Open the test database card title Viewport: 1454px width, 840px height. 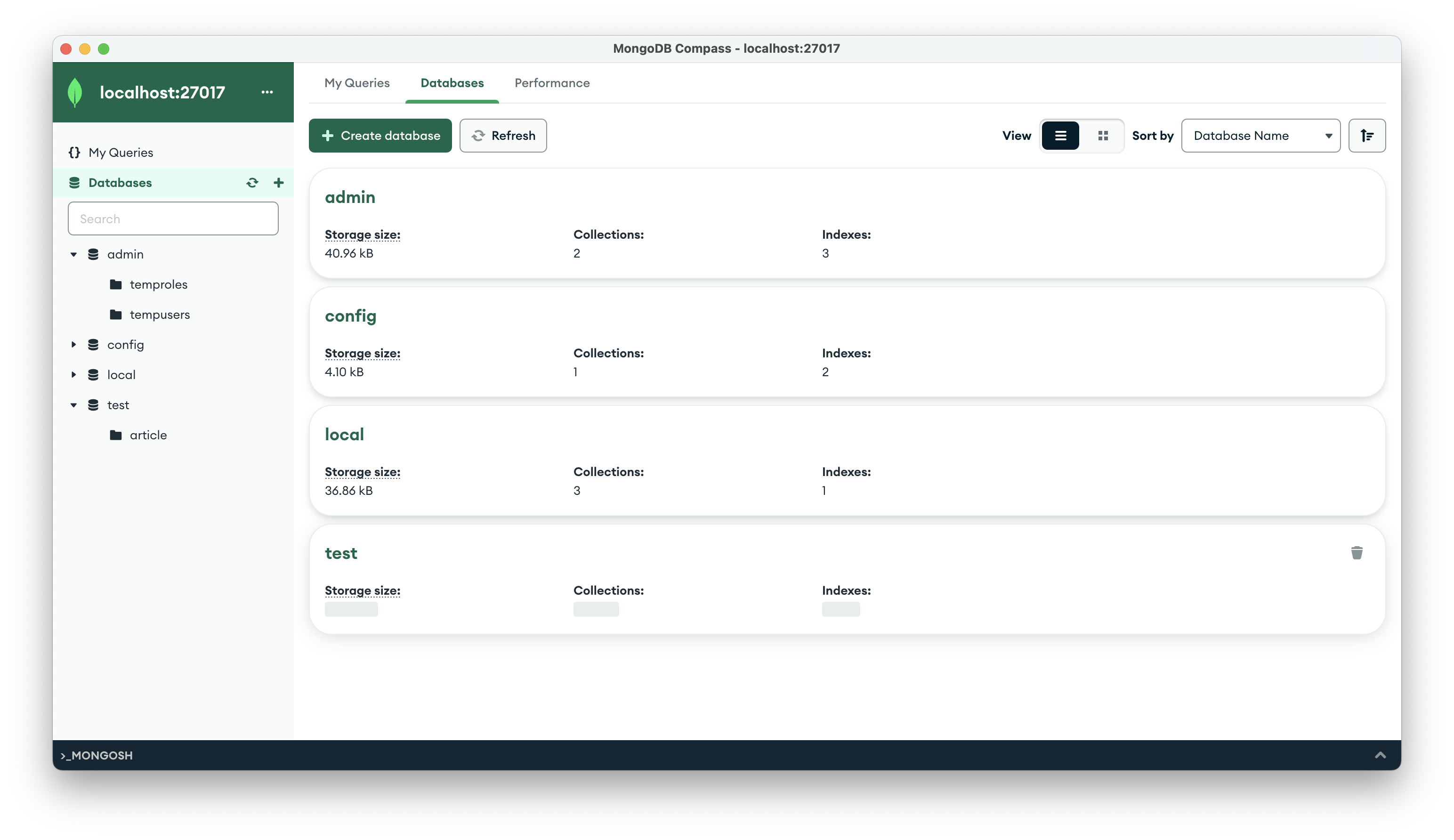341,553
